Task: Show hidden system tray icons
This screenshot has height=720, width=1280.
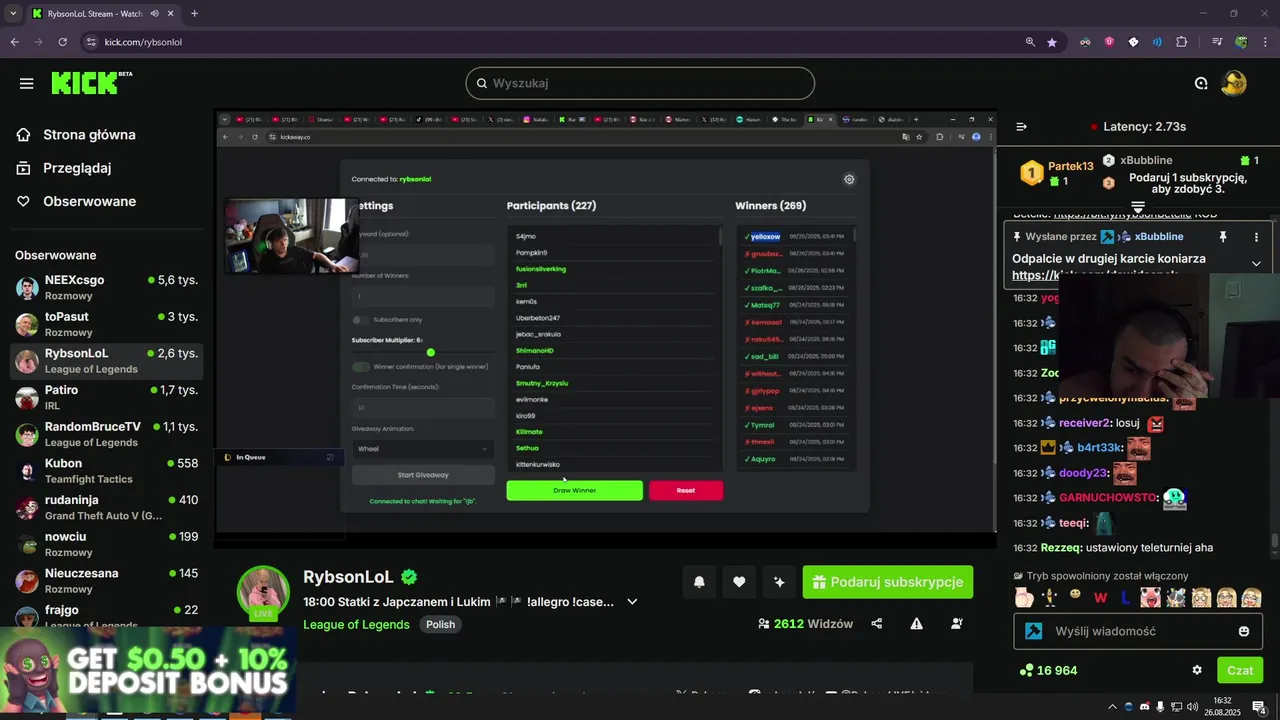Action: (1112, 707)
